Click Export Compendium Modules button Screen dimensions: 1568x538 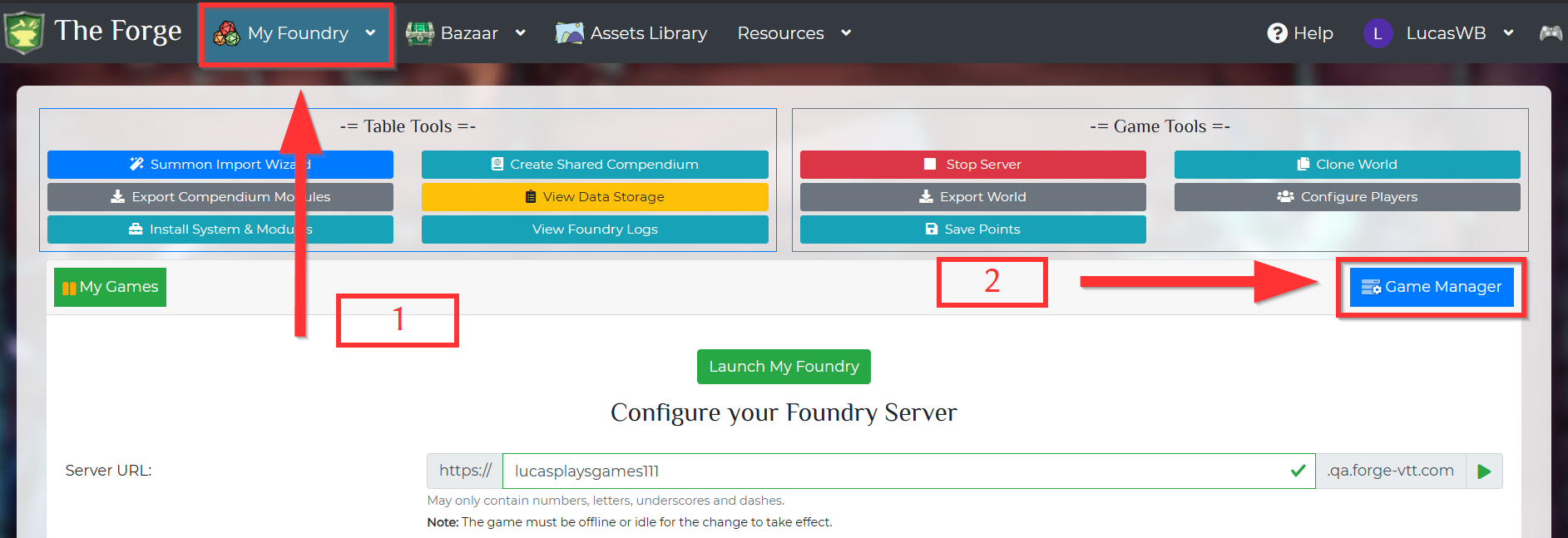220,197
